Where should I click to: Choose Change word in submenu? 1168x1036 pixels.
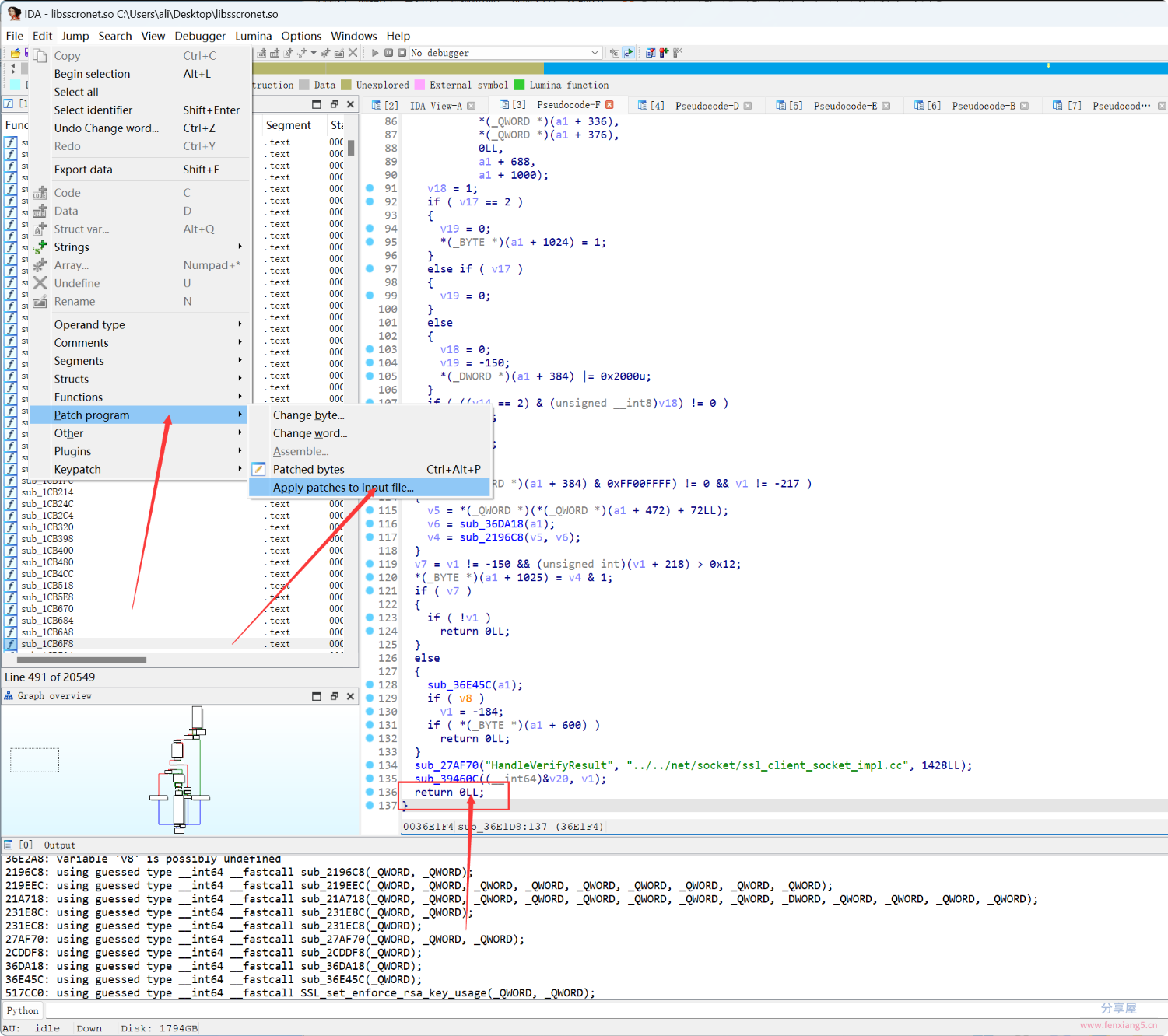370,433
